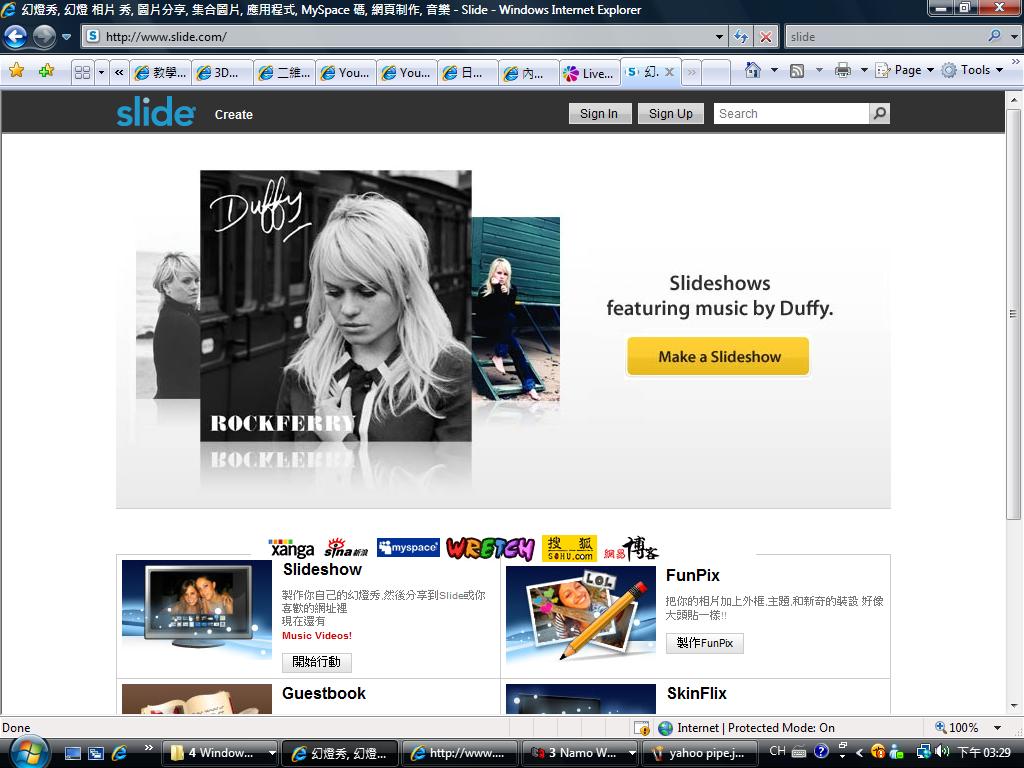Click the scrollbar down arrow

click(x=1014, y=705)
